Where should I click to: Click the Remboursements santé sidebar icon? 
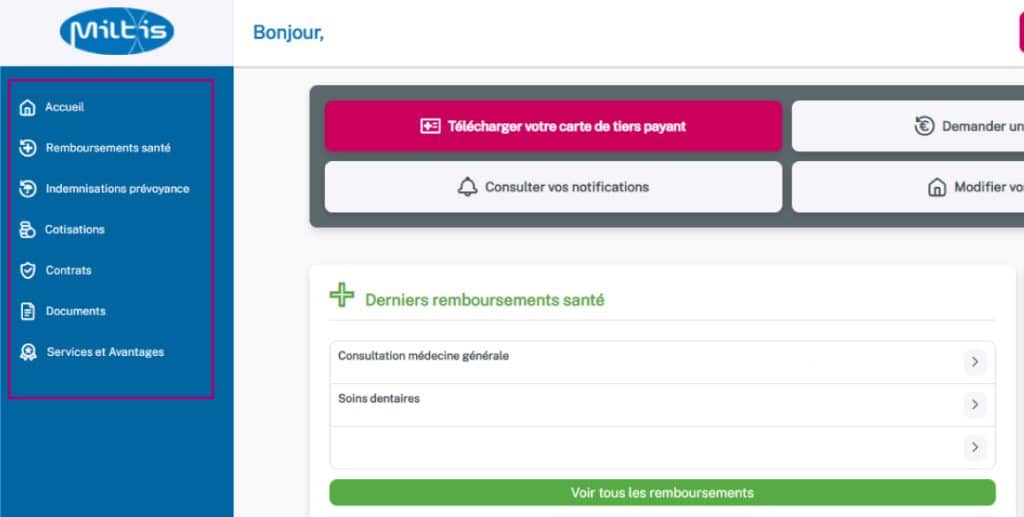28,148
